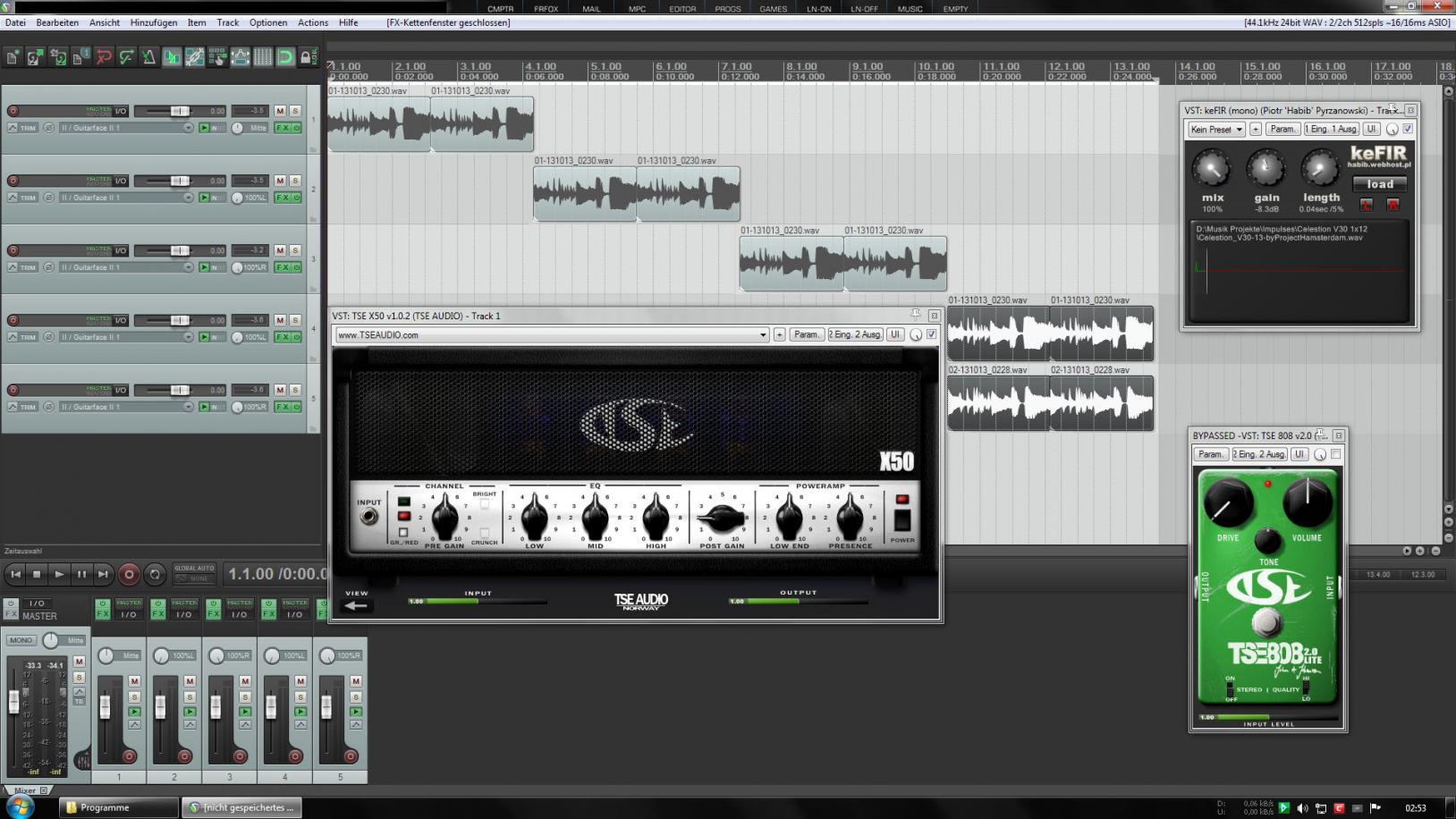
Task: Solo track 2 in track panel
Action: (295, 181)
